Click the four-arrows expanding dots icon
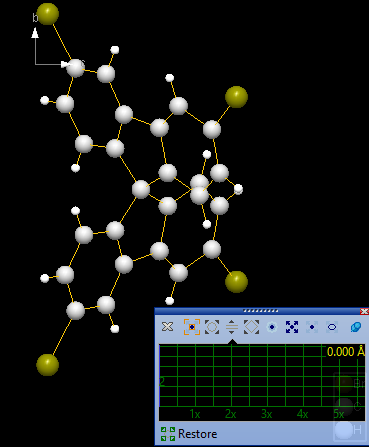This screenshot has height=447, width=369. tap(292, 327)
